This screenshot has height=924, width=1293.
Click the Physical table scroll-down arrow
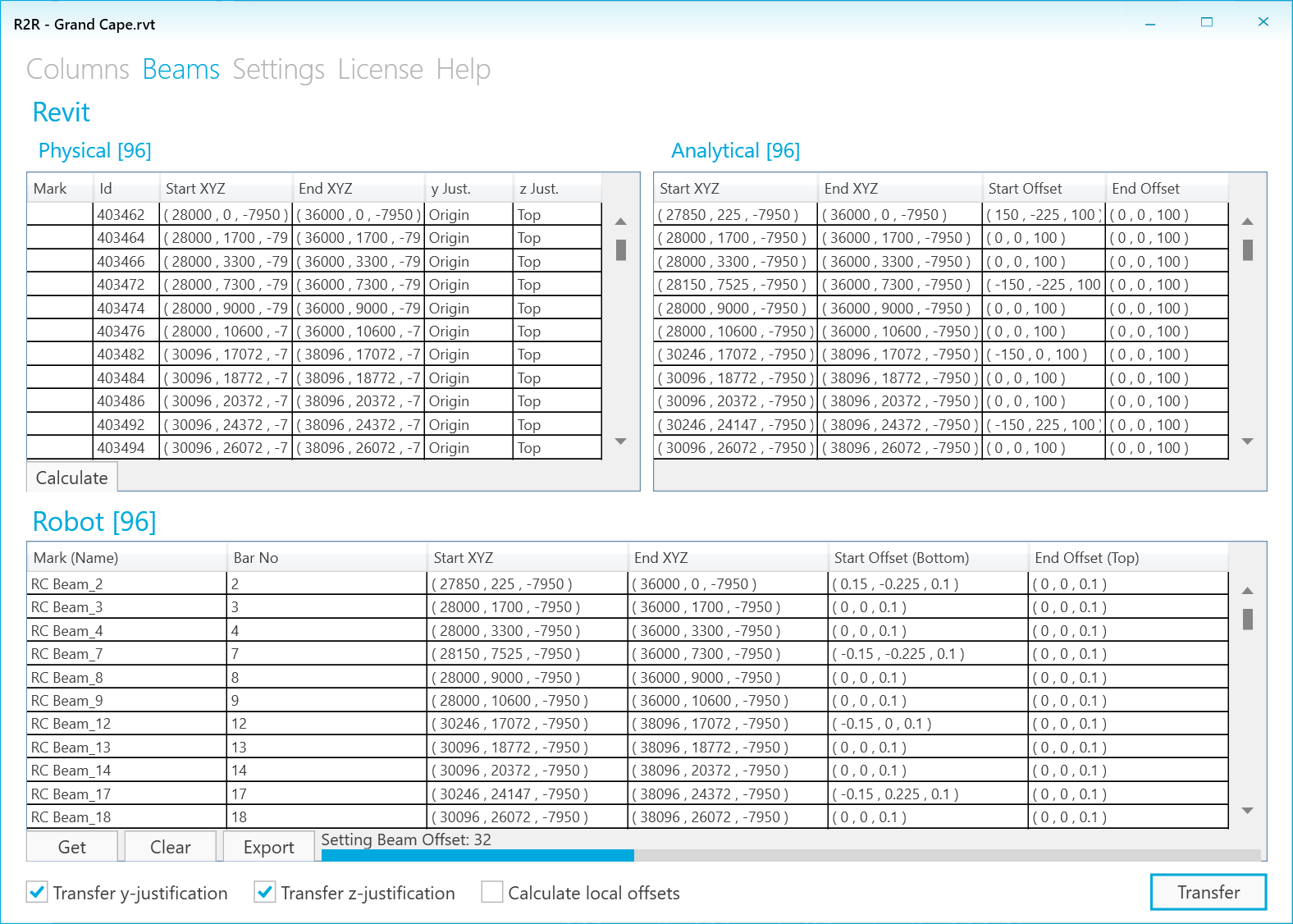click(x=621, y=441)
